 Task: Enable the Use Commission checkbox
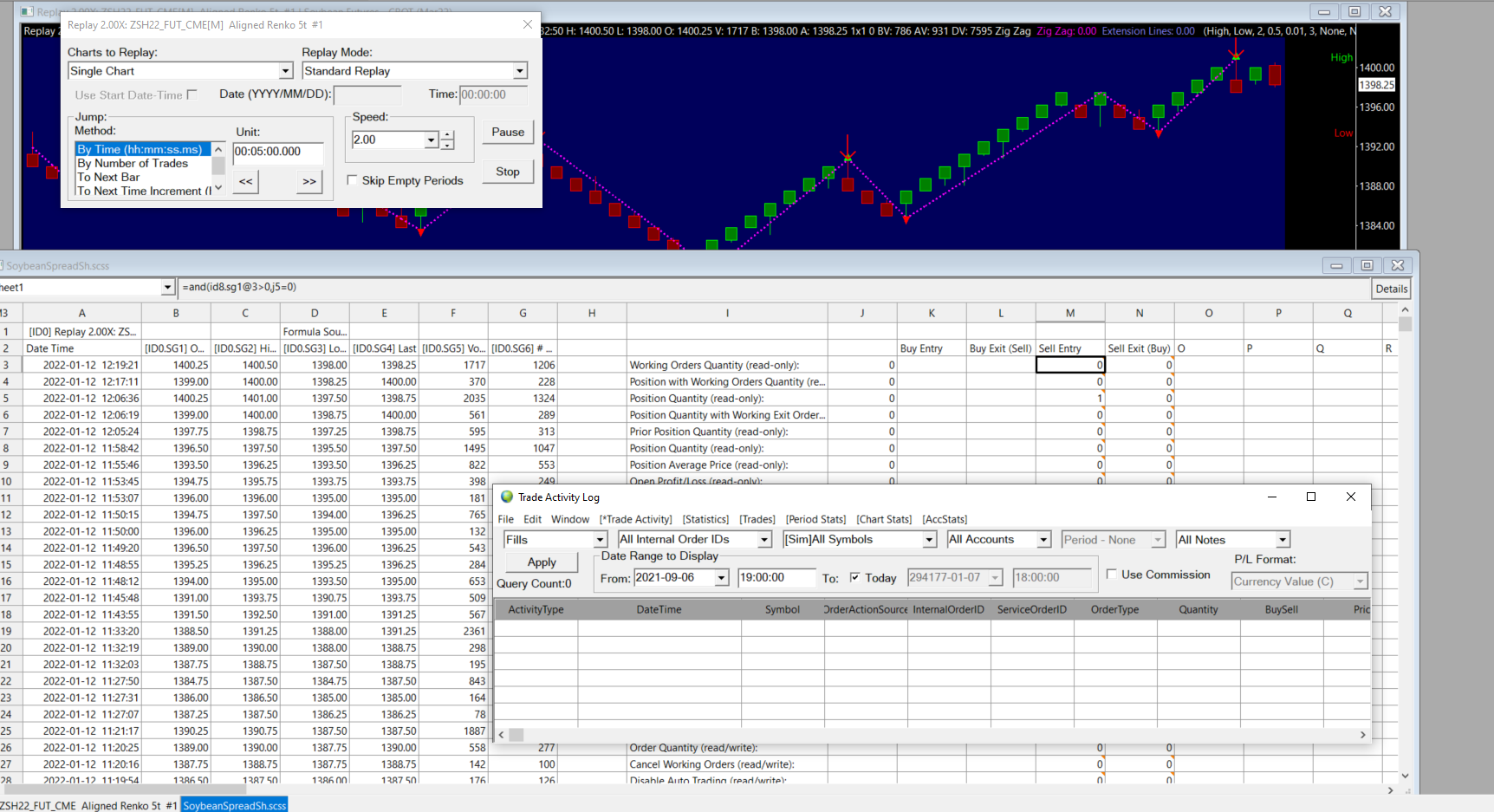click(1112, 574)
